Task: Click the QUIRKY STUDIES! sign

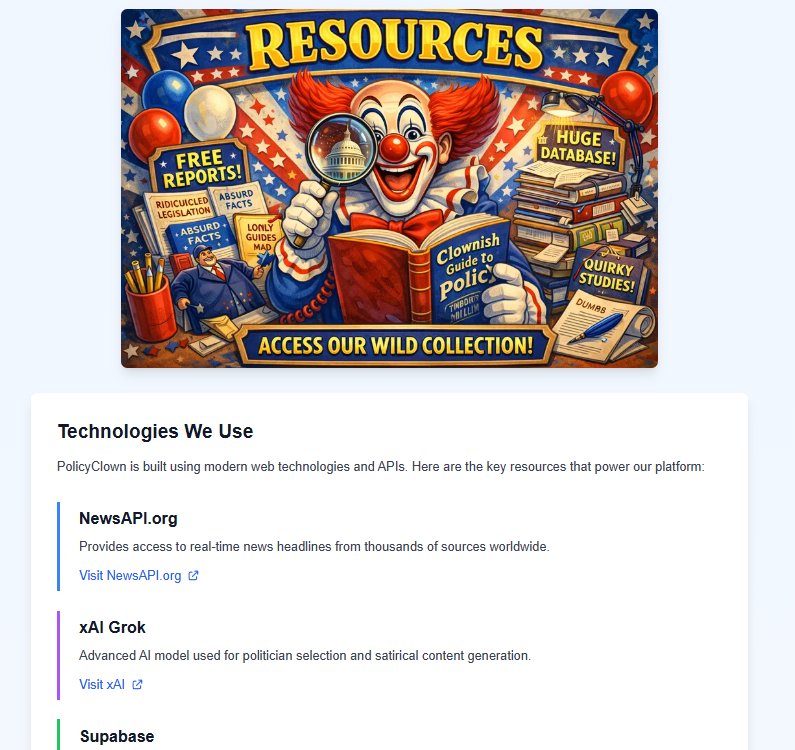Action: (x=607, y=274)
